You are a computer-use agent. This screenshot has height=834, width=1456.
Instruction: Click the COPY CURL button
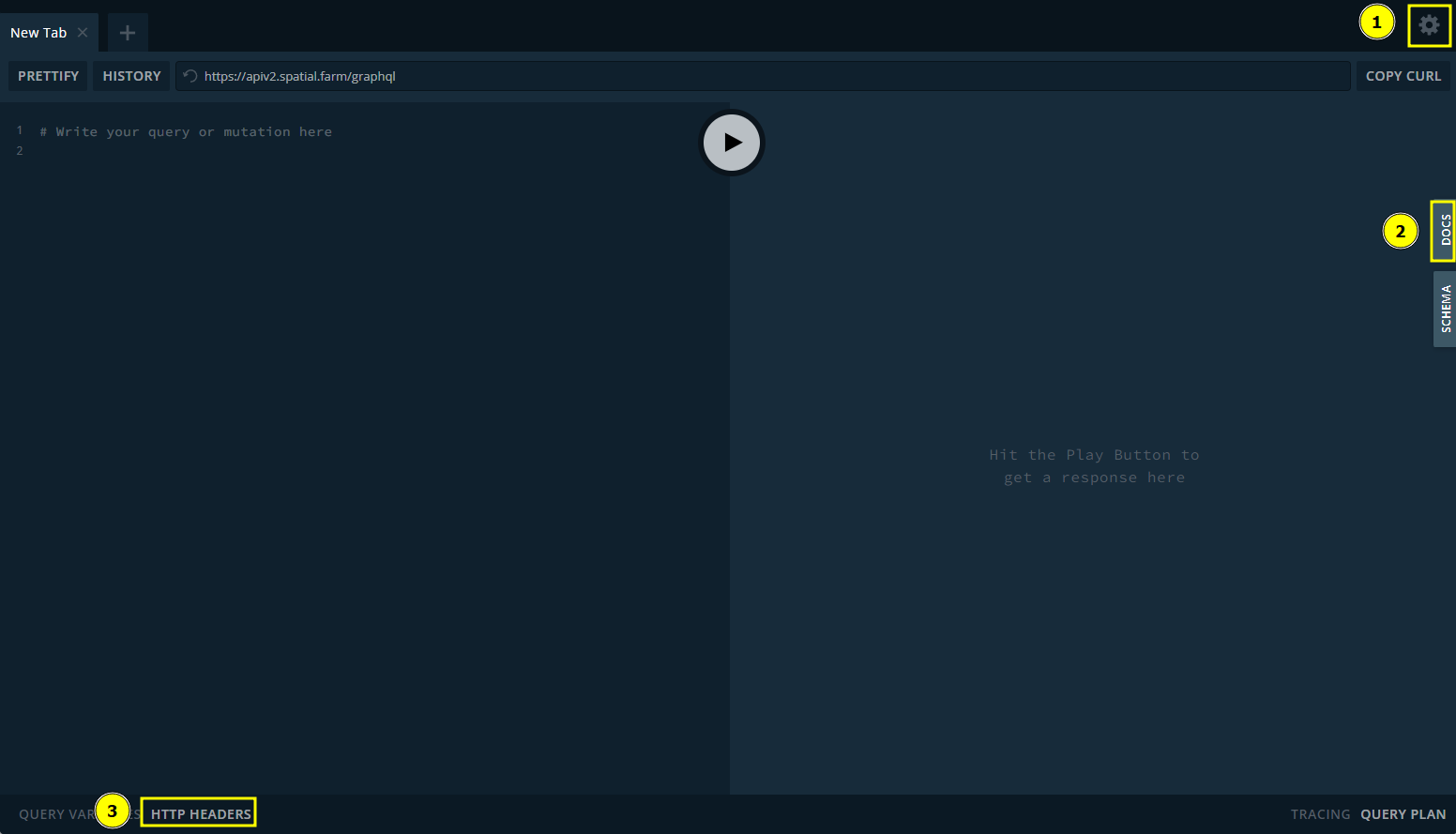pos(1403,76)
